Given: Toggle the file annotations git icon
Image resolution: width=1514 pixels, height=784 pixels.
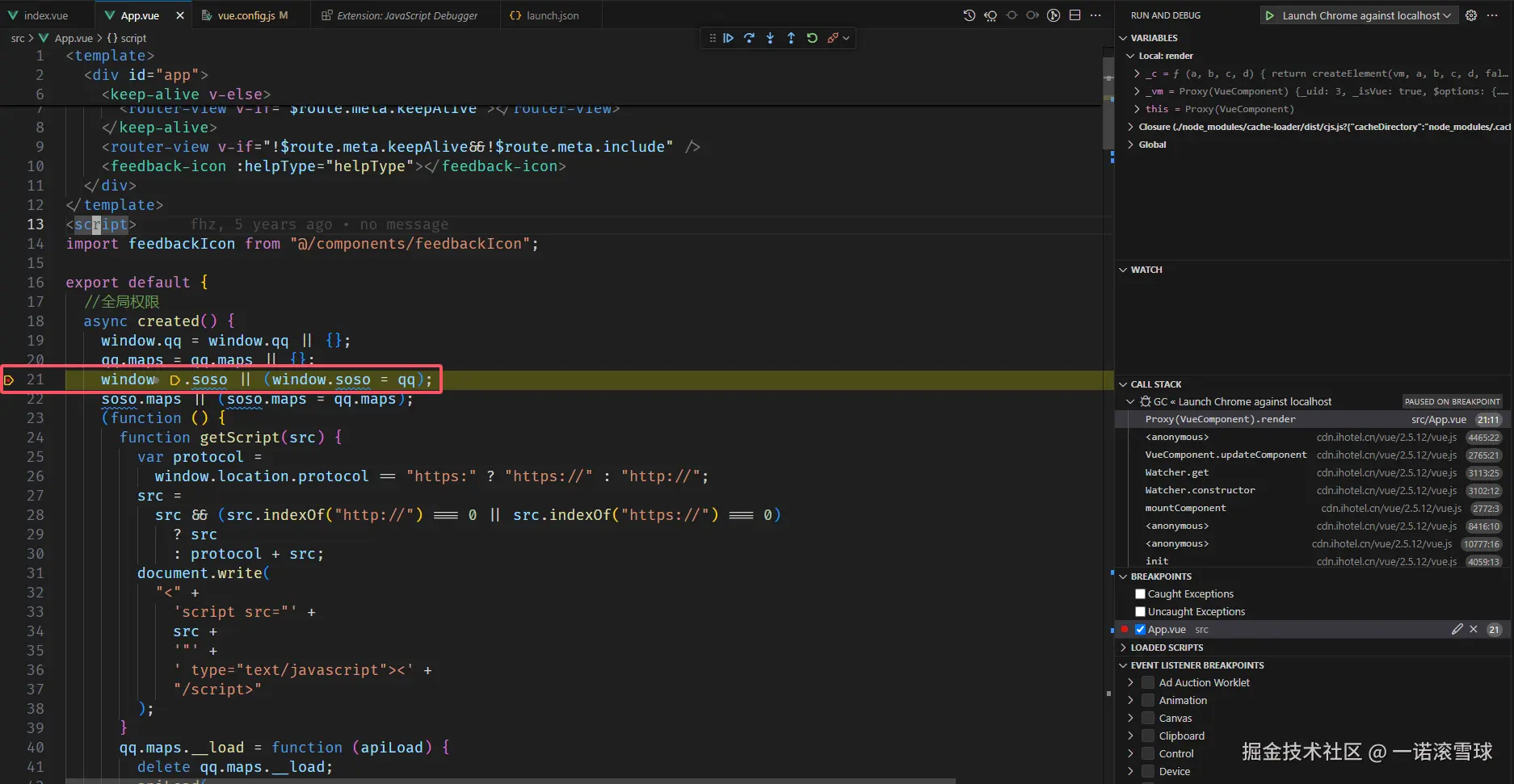Looking at the screenshot, I should [1053, 15].
